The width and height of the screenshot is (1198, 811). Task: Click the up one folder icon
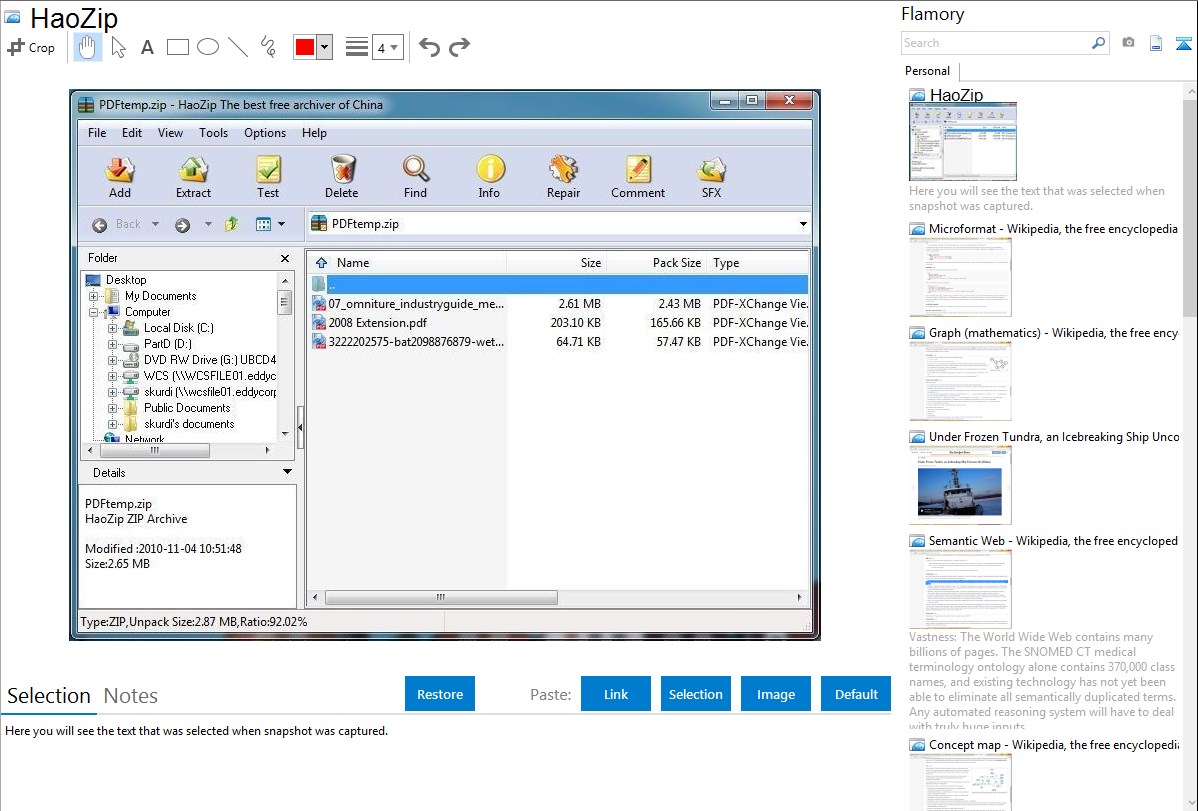coord(232,224)
